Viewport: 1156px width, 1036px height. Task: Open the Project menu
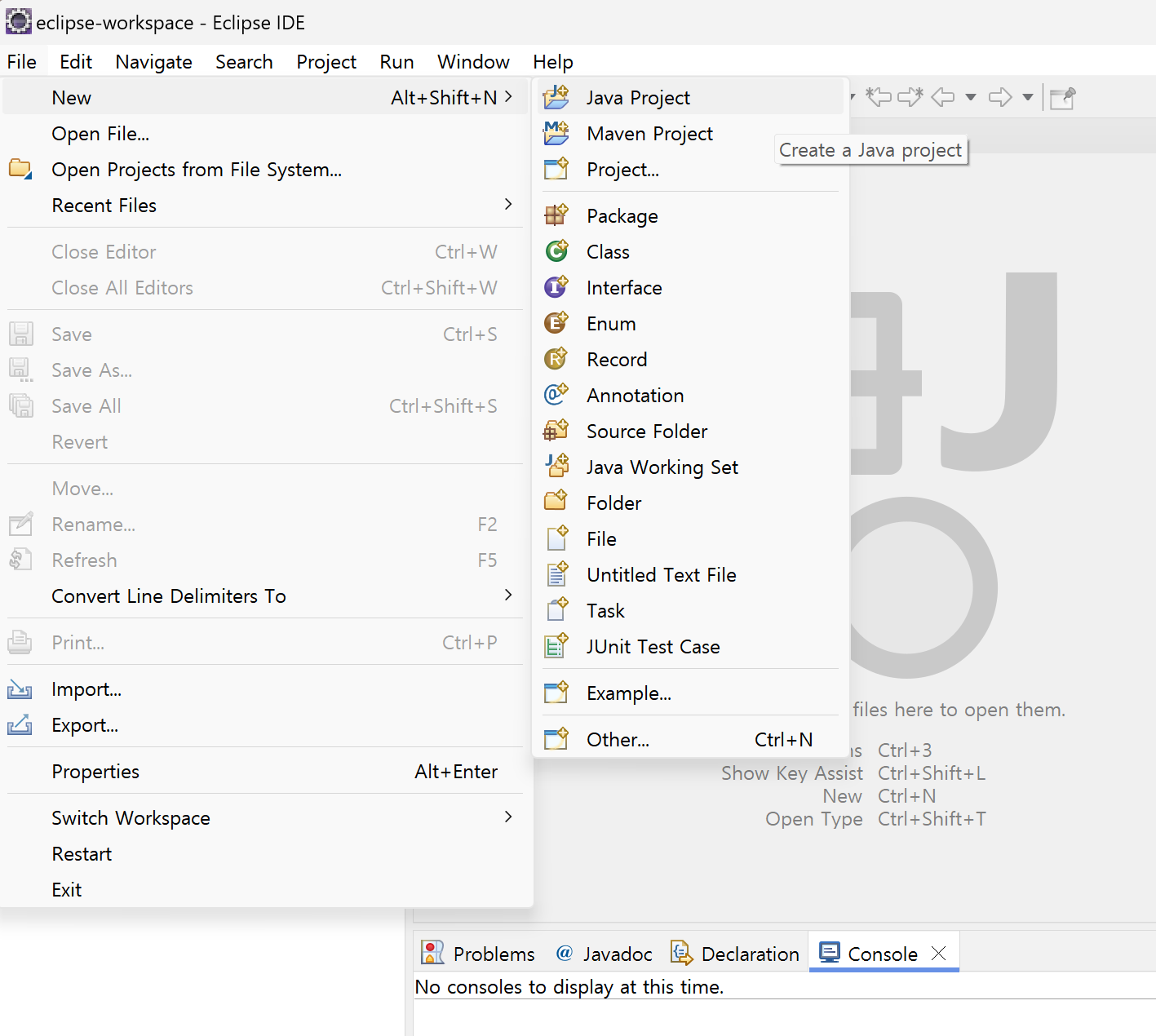(326, 62)
